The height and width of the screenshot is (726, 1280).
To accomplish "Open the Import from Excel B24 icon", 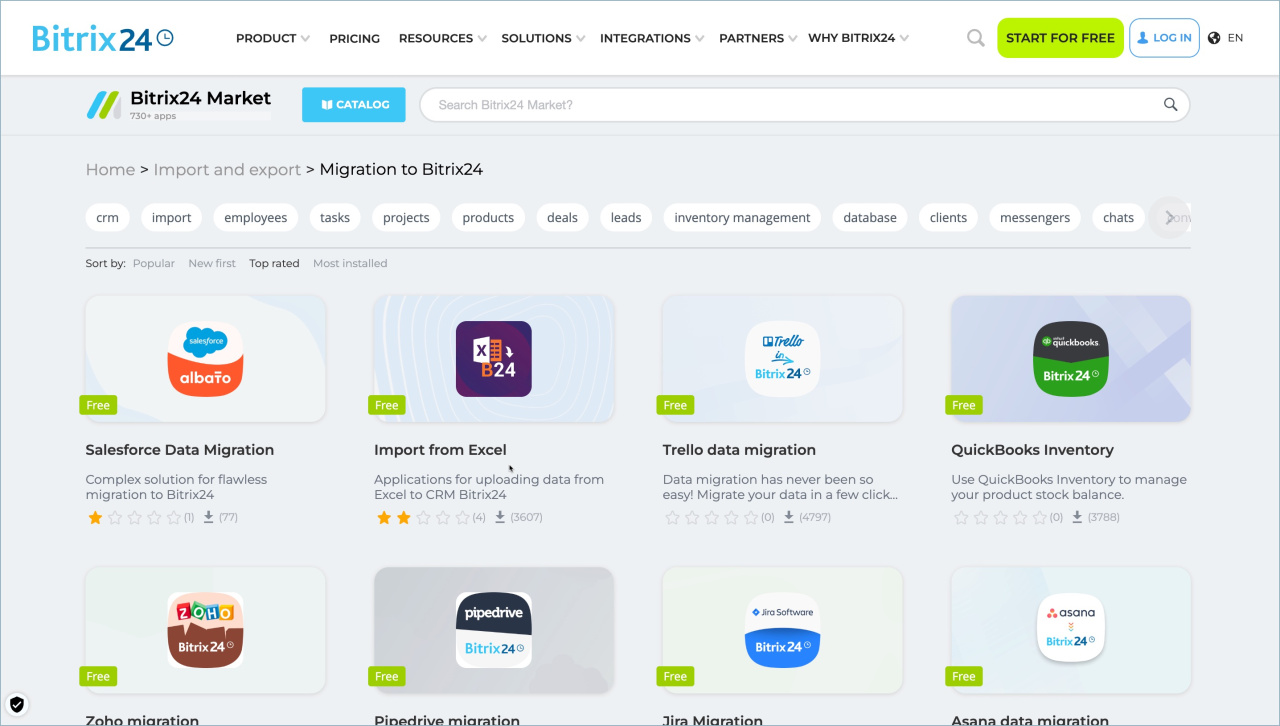I will coord(494,359).
